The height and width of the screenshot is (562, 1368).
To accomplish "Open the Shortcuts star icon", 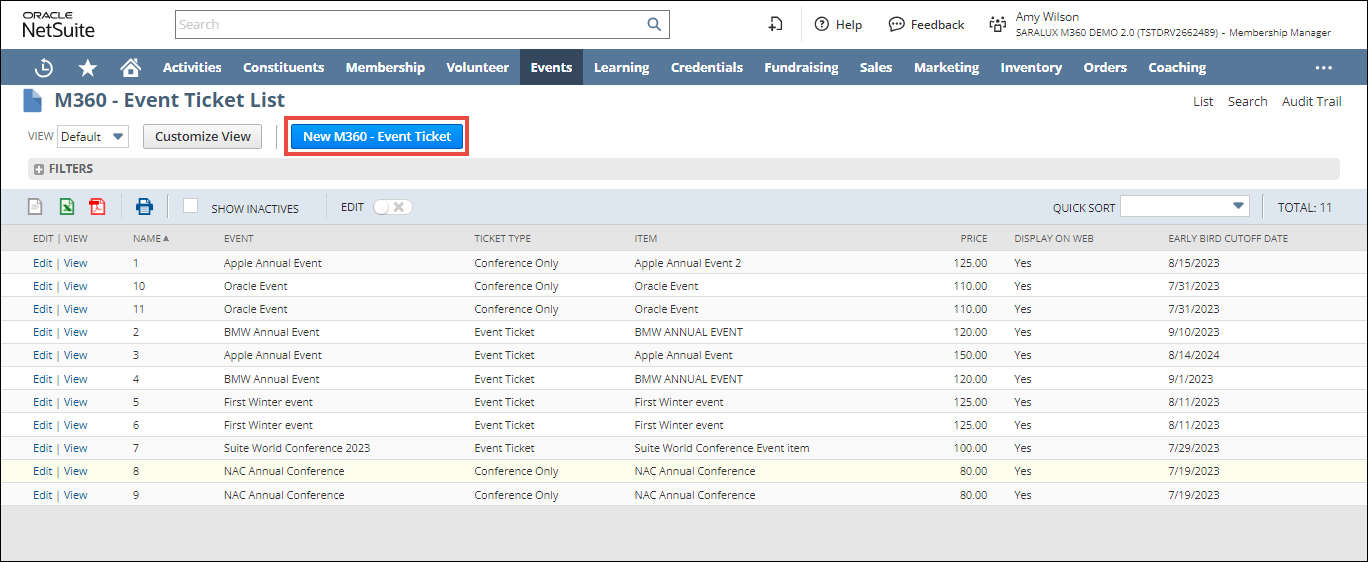I will pos(88,68).
